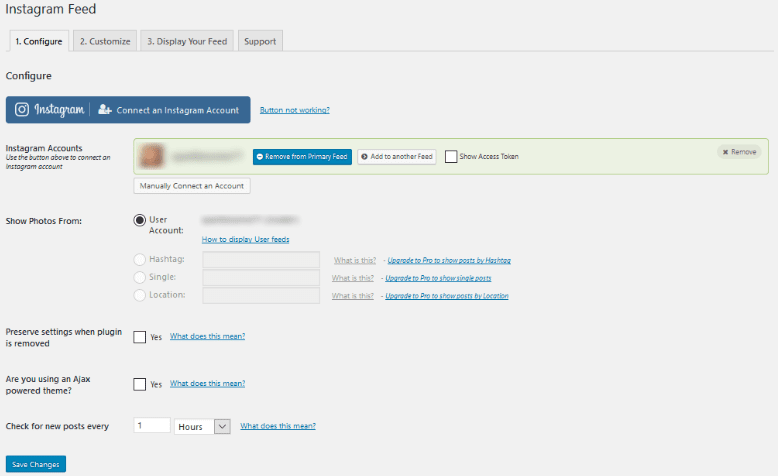
Task: Click into the Location input field
Action: (x=261, y=295)
